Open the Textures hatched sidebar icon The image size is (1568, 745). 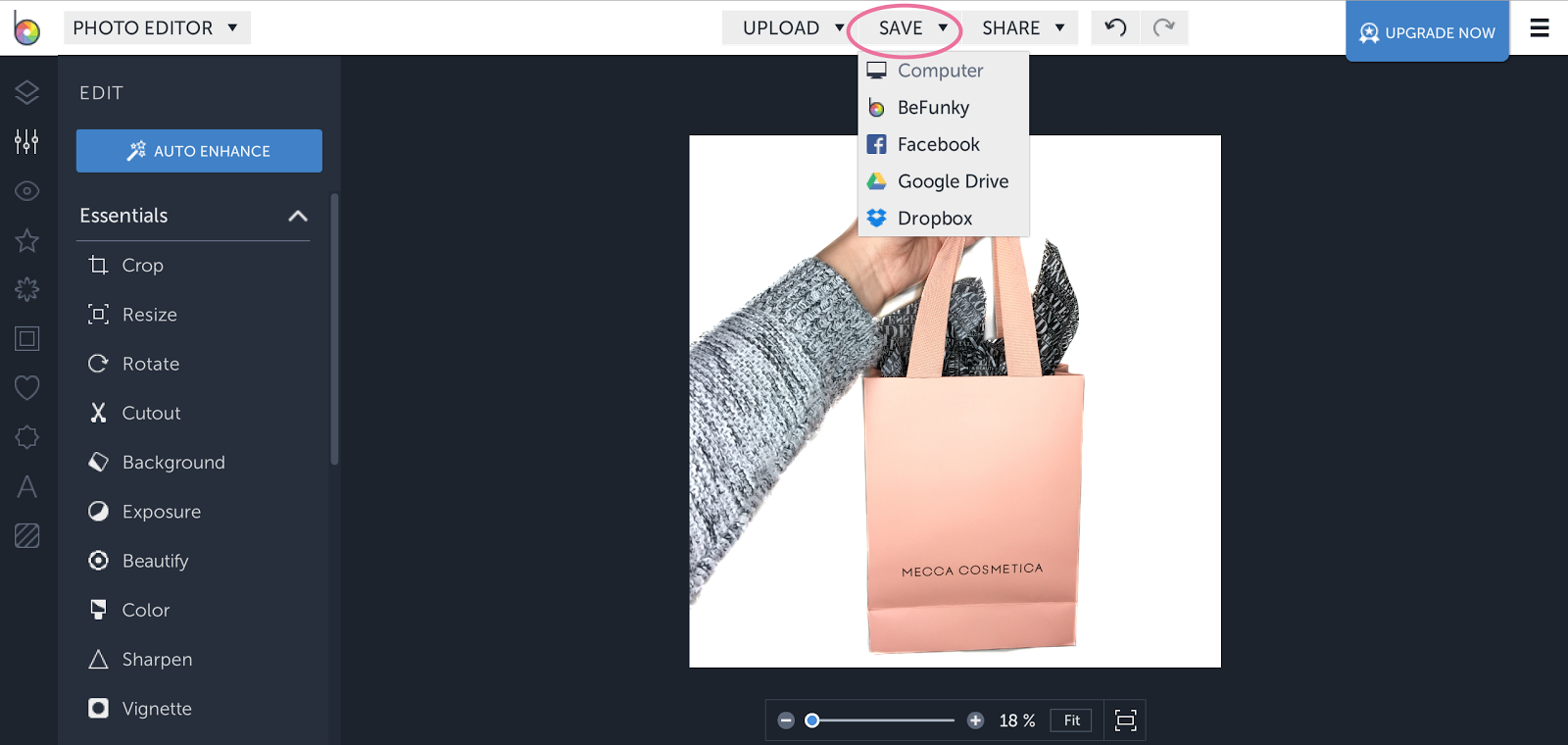pos(26,535)
